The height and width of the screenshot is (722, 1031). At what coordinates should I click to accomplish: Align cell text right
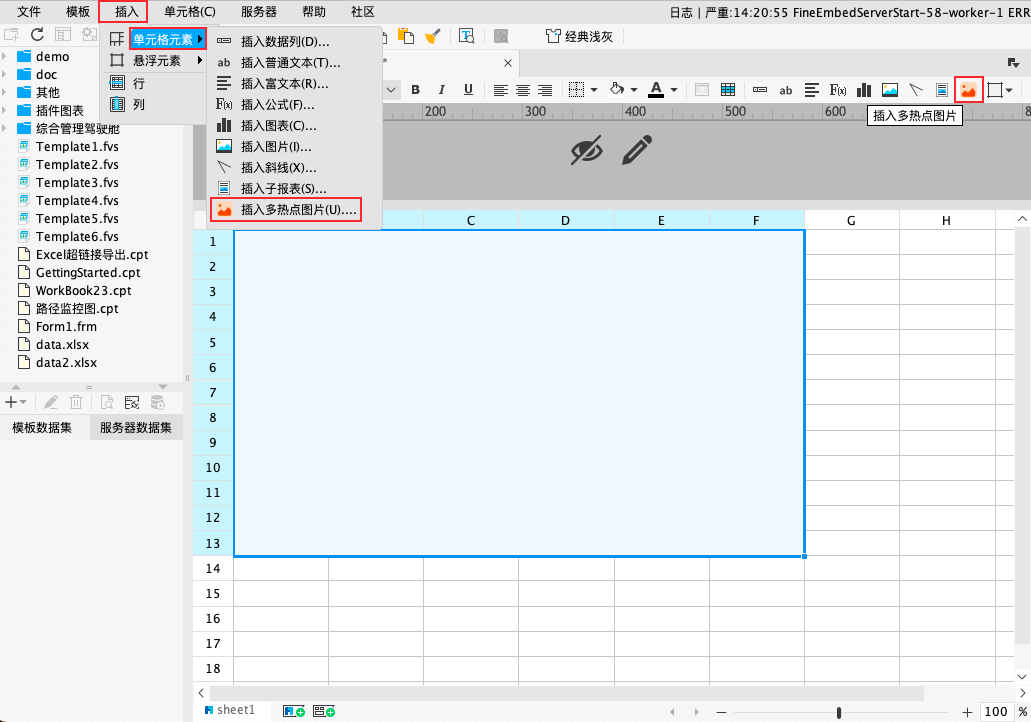(x=545, y=90)
